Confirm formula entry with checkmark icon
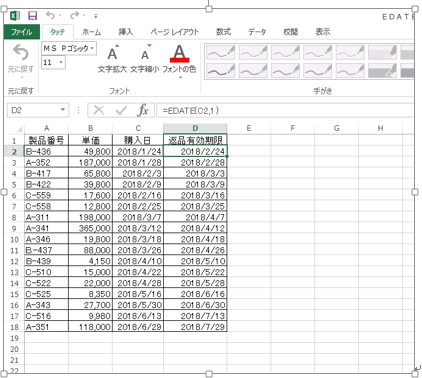This screenshot has width=422, height=378. point(121,110)
